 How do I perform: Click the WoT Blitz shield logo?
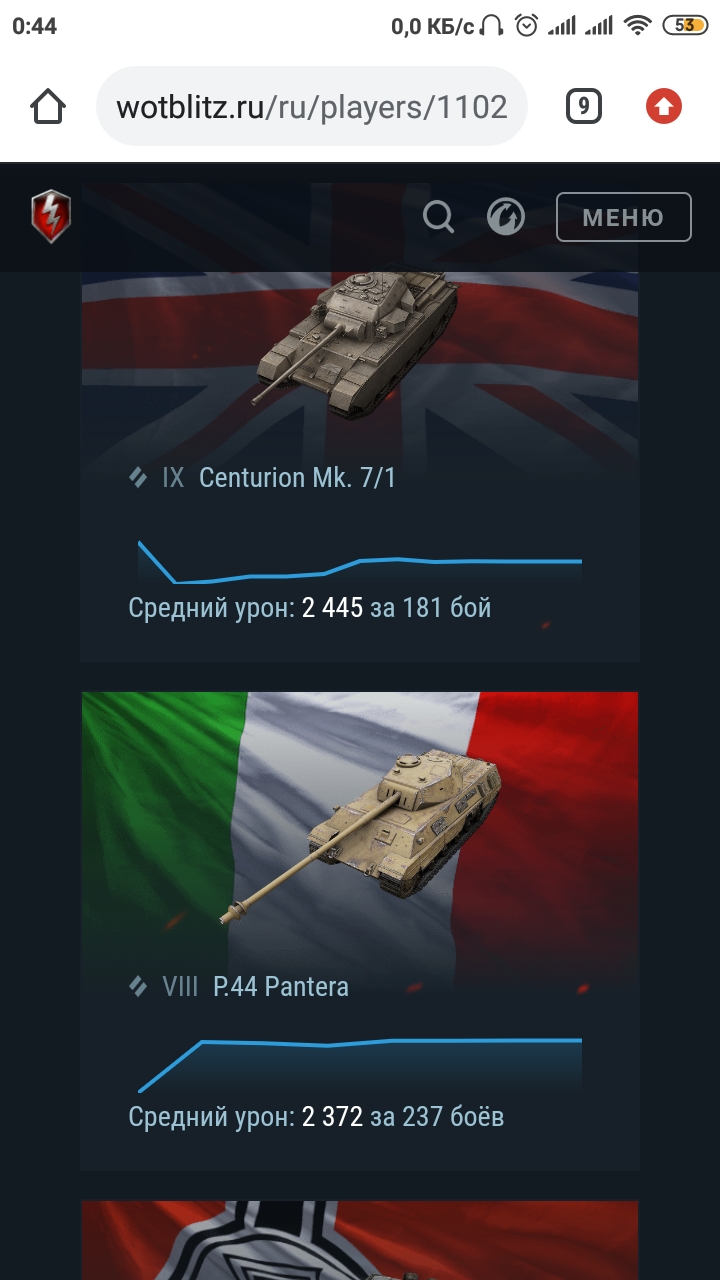pos(50,216)
